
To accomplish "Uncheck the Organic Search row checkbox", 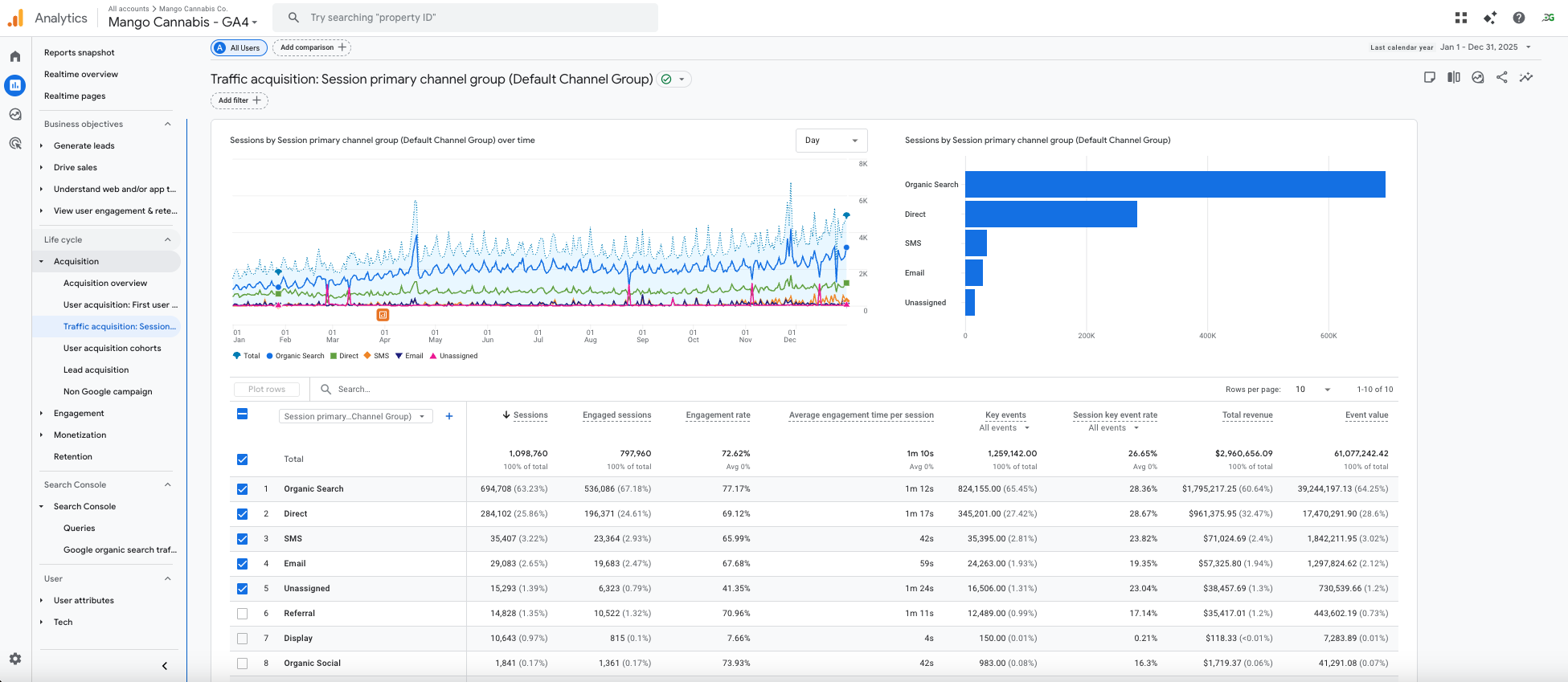I will [x=243, y=488].
